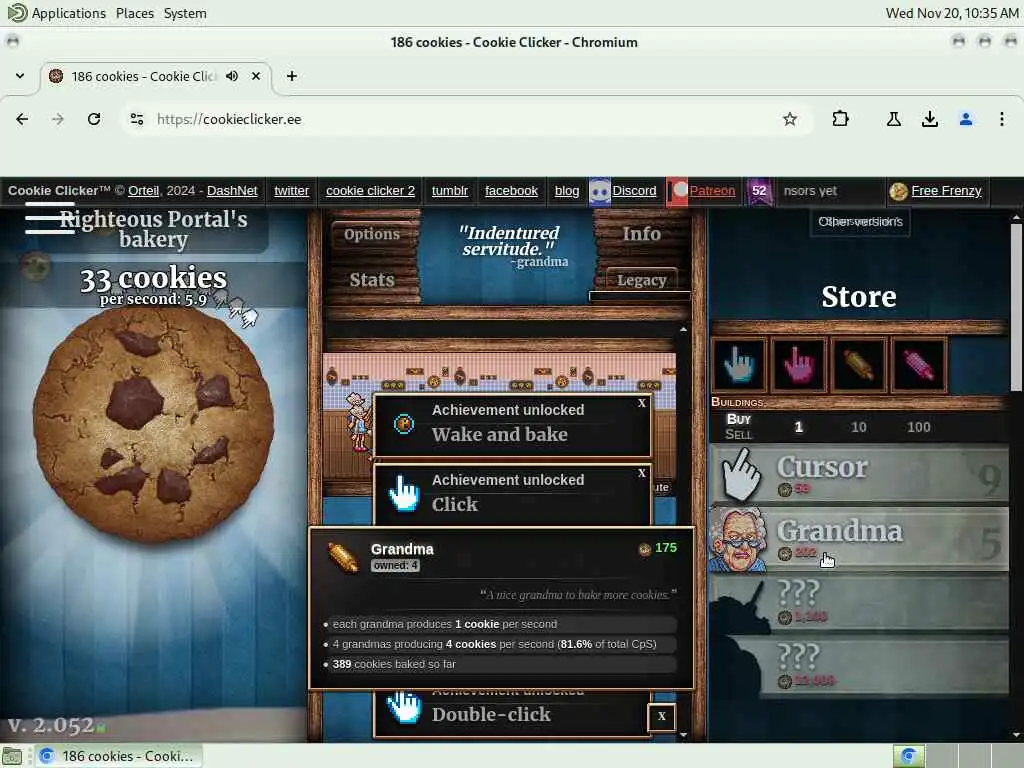Screen dimensions: 1024x768
Task: Buy the blue cursor upgrade in Store
Action: pos(739,364)
